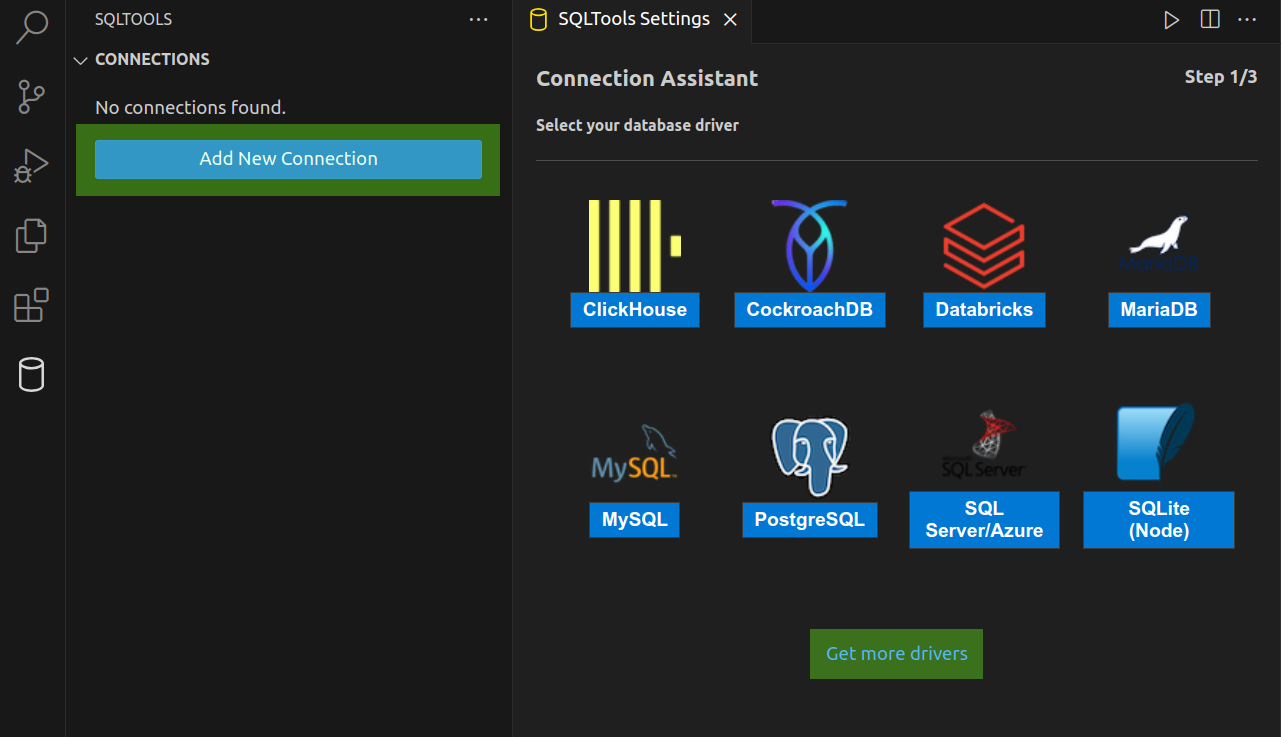Image resolution: width=1281 pixels, height=737 pixels.
Task: Click the SQLTOOLS panel title
Action: click(133, 19)
